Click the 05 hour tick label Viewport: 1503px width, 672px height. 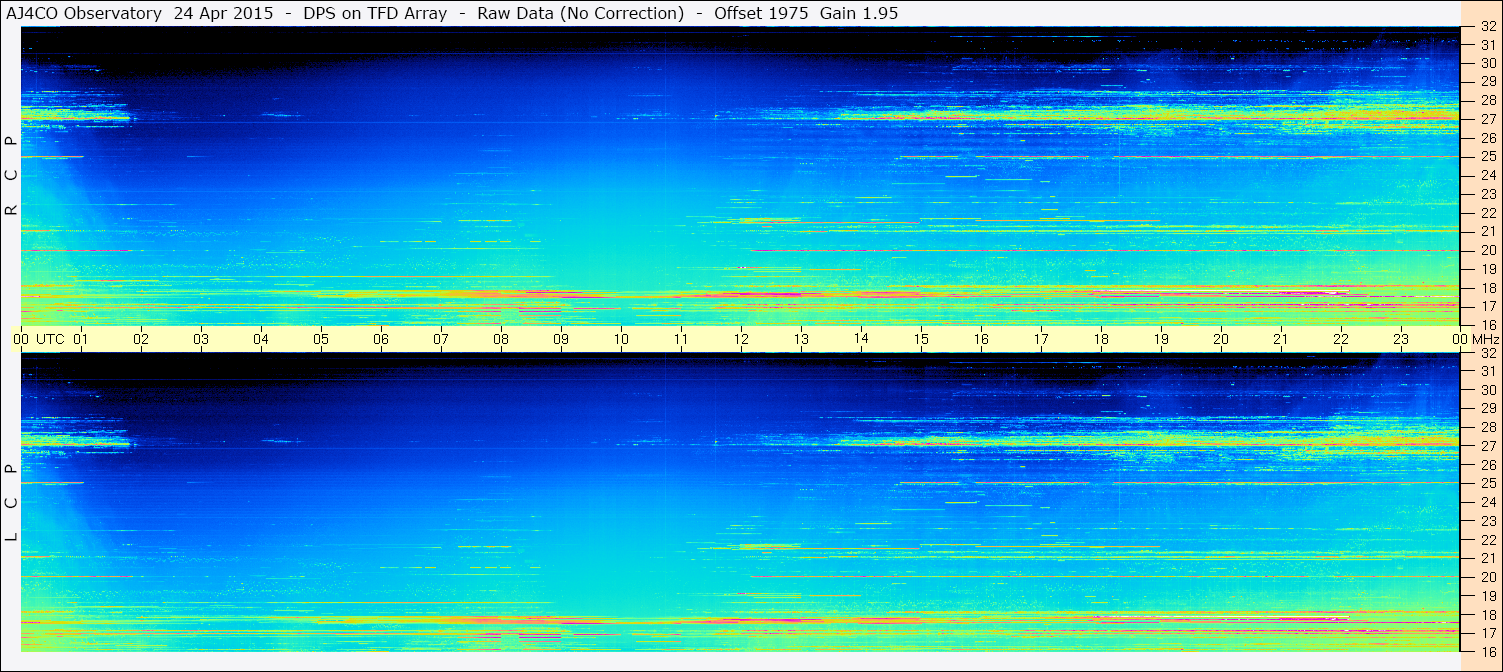pyautogui.click(x=321, y=339)
